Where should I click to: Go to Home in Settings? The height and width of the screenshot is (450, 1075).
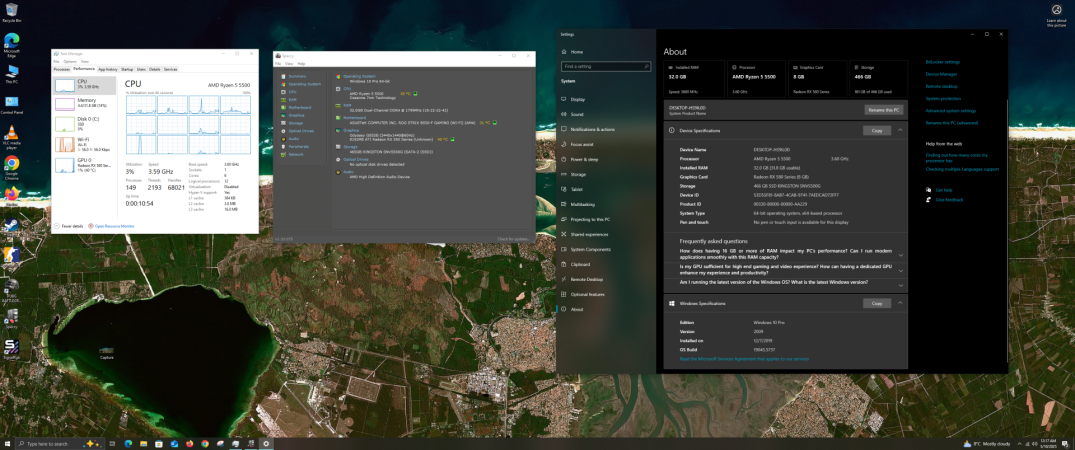(606, 51)
